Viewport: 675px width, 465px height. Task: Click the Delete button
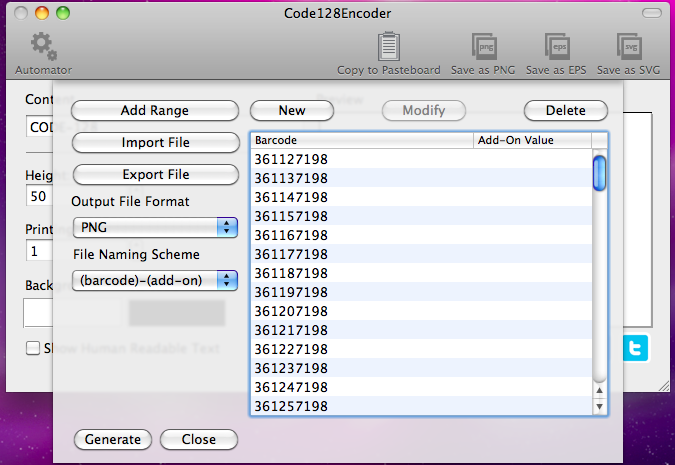click(x=566, y=110)
